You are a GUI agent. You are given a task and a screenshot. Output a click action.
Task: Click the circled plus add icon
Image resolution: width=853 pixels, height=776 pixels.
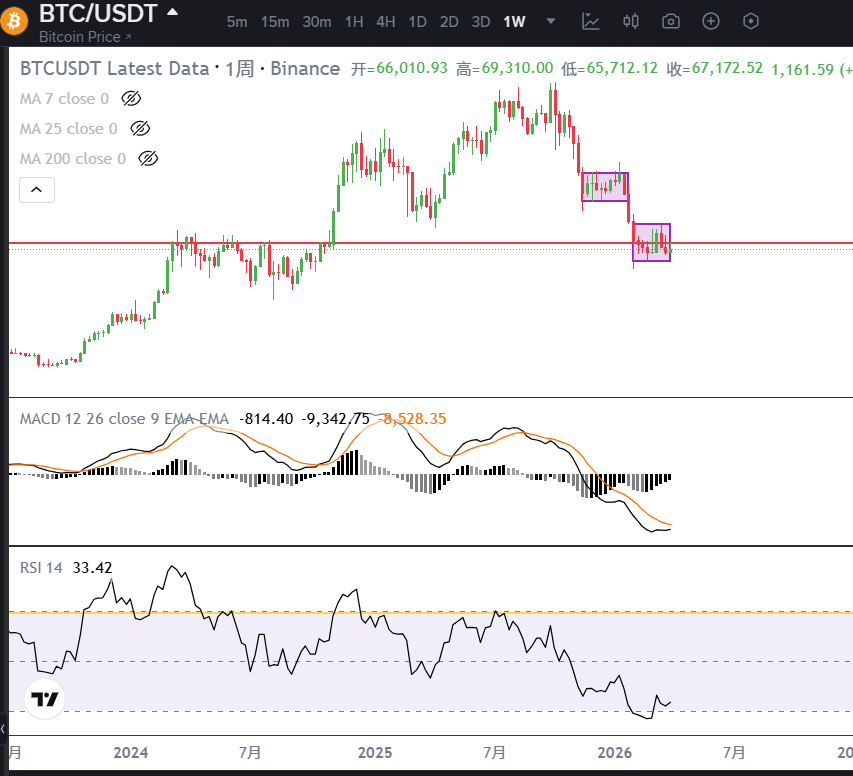tap(710, 21)
